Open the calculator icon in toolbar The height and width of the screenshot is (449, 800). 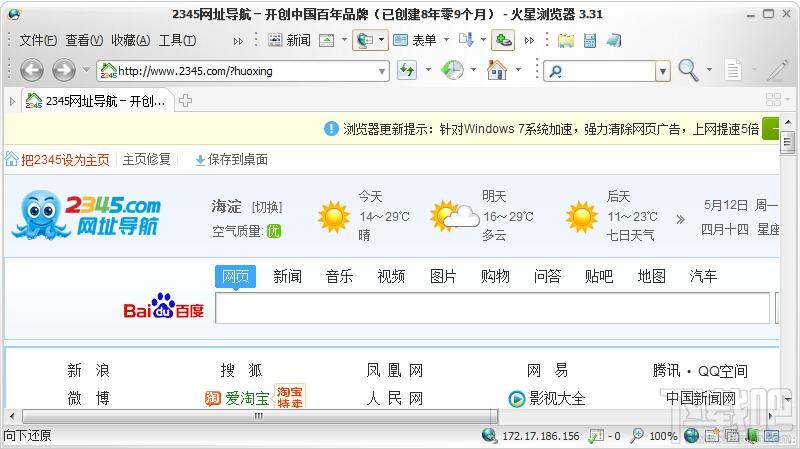590,40
